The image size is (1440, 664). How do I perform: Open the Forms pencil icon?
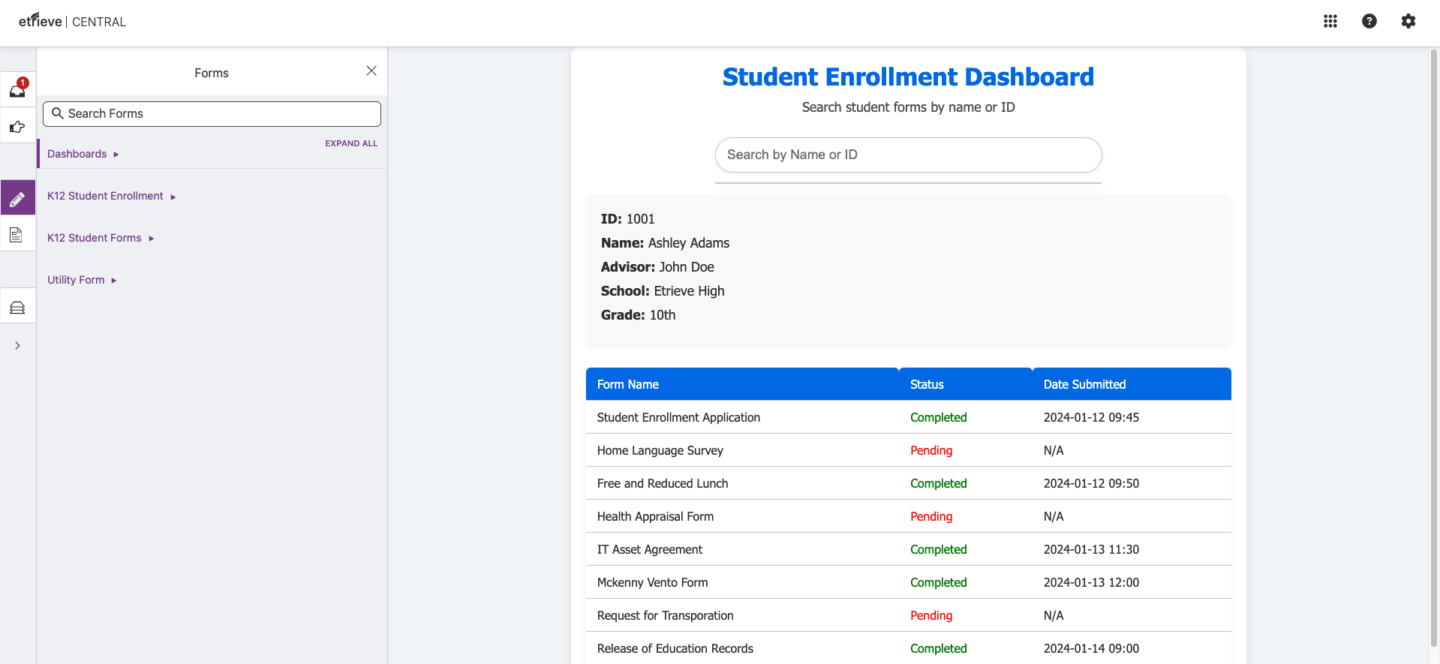pyautogui.click(x=17, y=197)
